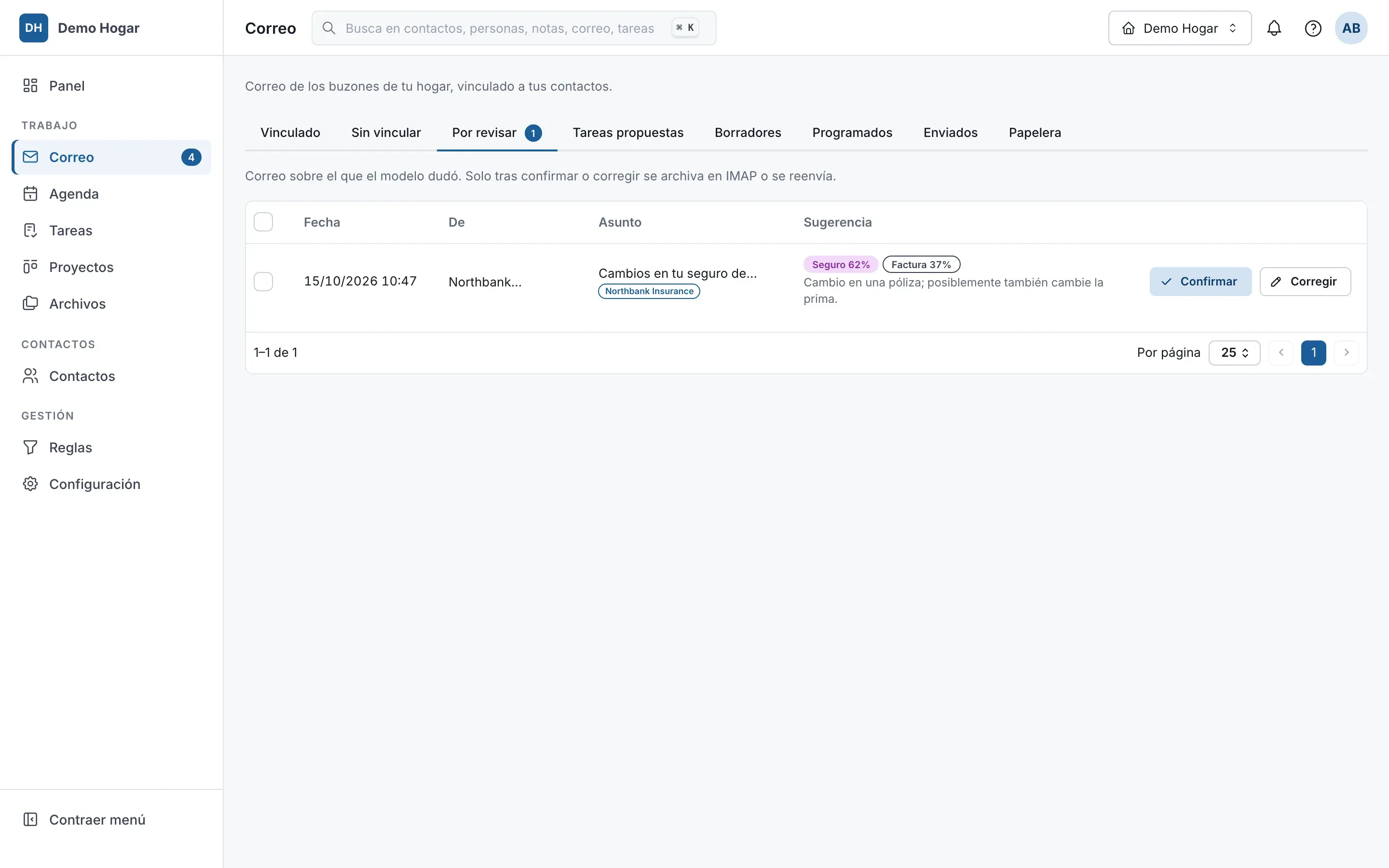Open the Por página 25 dropdown
The width and height of the screenshot is (1389, 868).
(1235, 353)
